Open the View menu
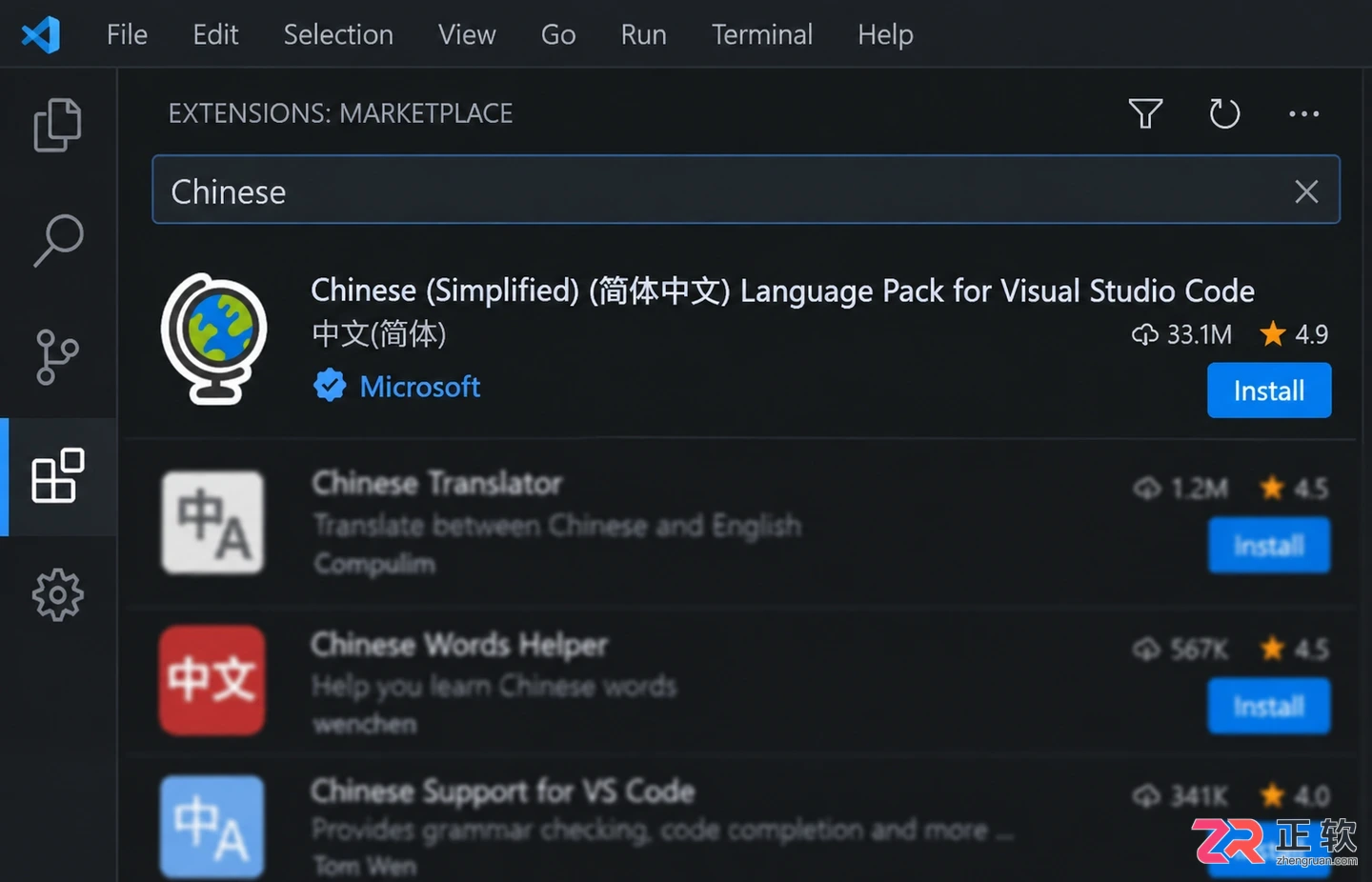The image size is (1372, 882). pos(467,34)
